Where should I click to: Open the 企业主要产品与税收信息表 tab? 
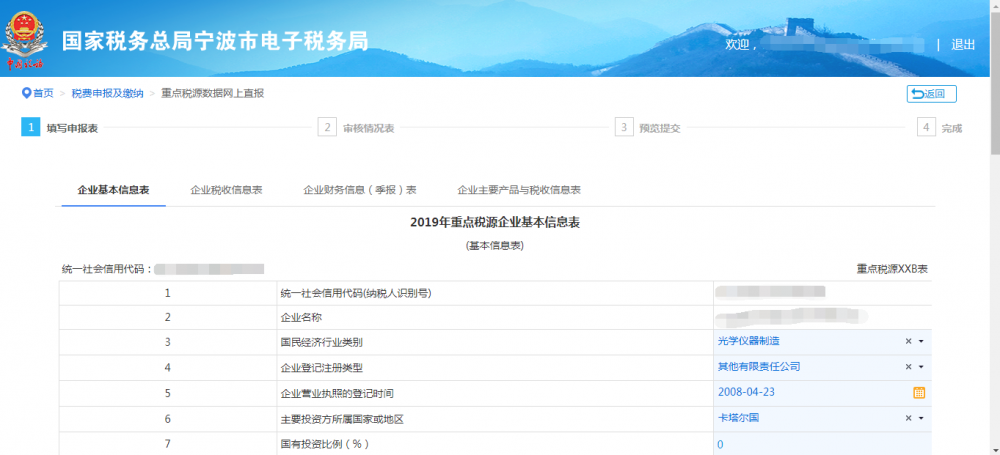[519, 190]
